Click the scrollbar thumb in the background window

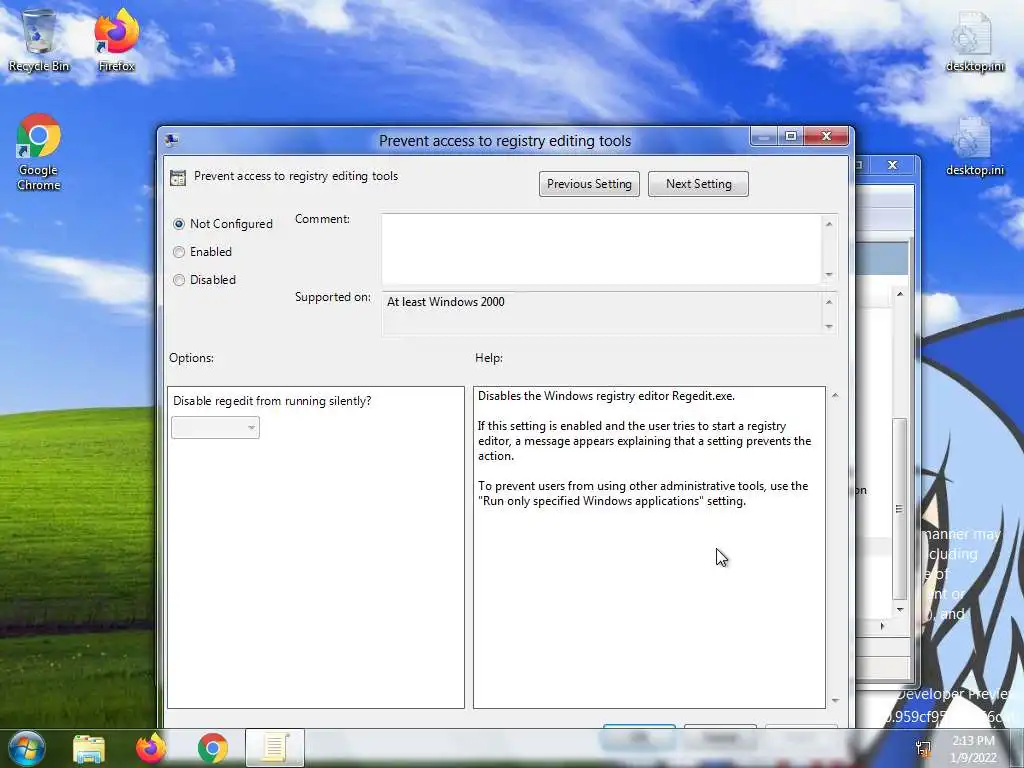[x=899, y=509]
